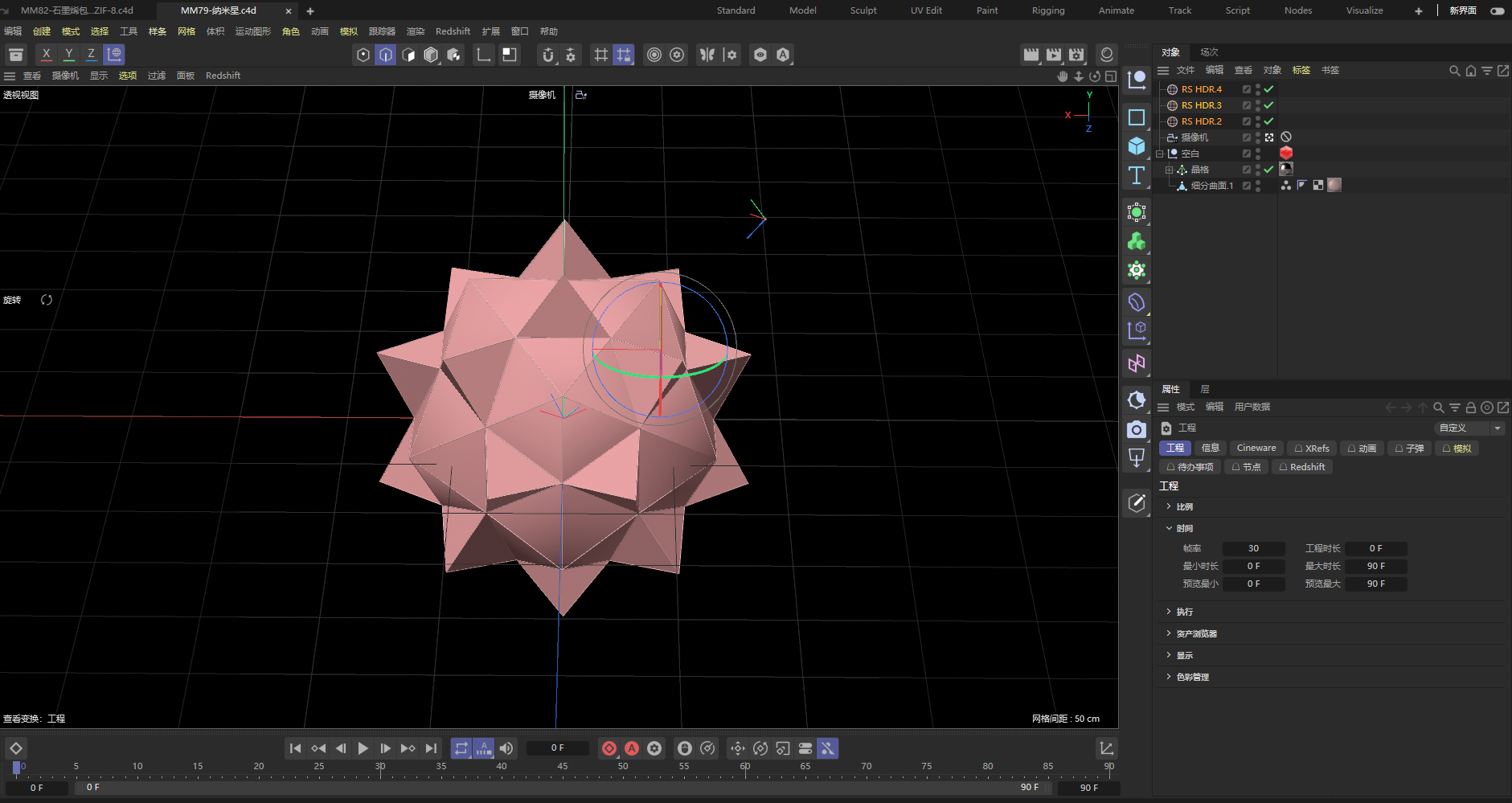The height and width of the screenshot is (803, 1512).
Task: Open the viewport 摄像机 menu
Action: point(65,76)
